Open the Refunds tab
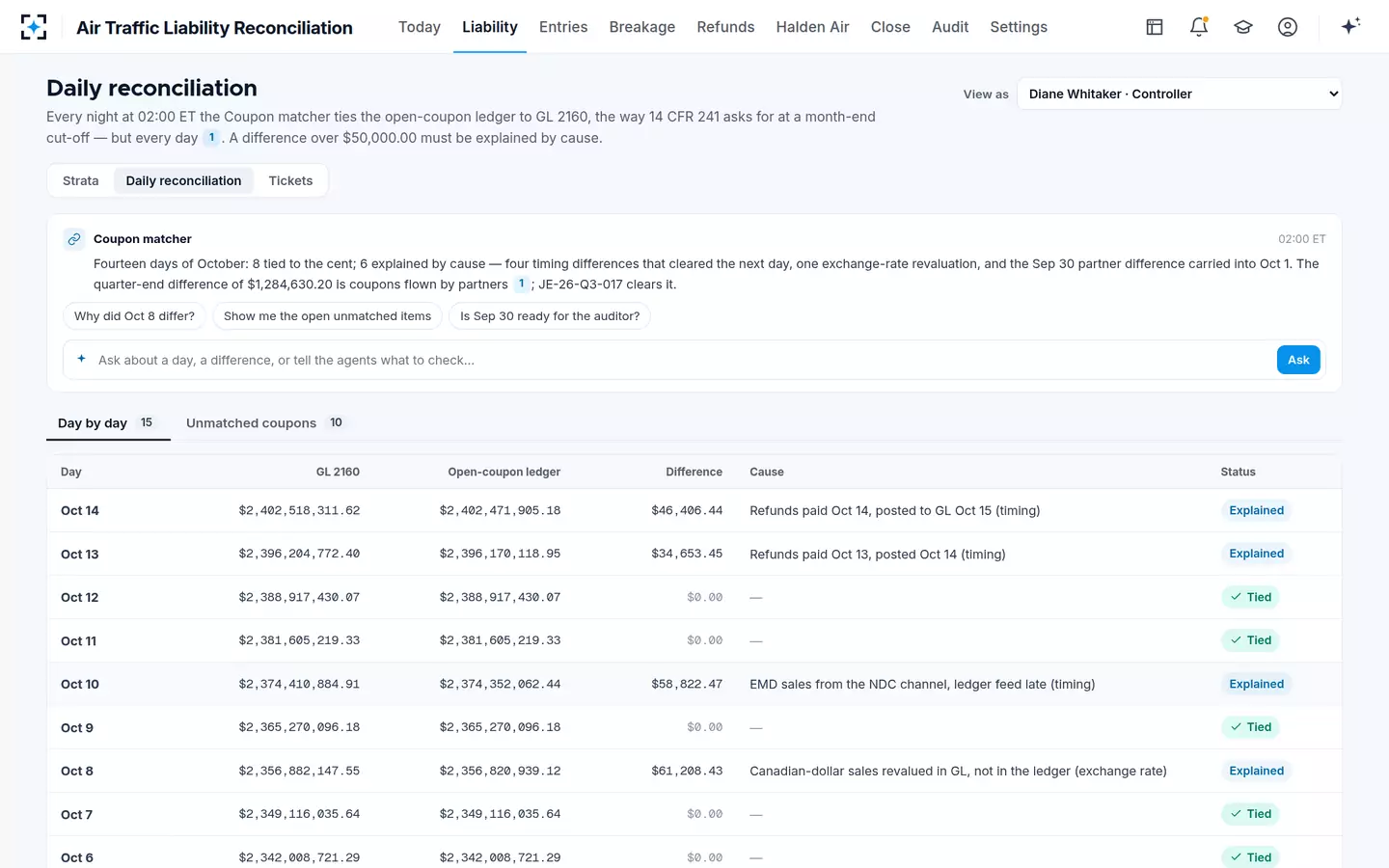The width and height of the screenshot is (1389, 868). click(x=725, y=27)
